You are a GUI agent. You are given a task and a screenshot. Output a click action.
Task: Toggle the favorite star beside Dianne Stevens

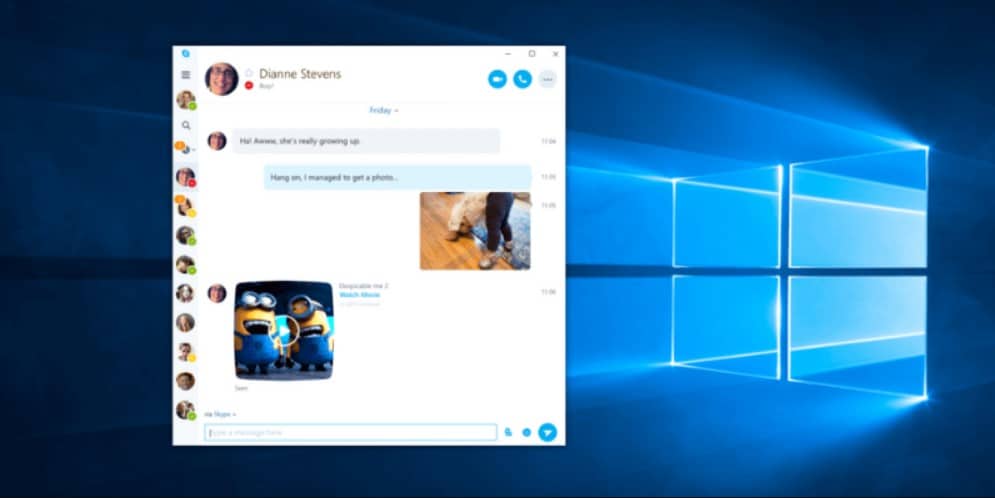coord(249,74)
